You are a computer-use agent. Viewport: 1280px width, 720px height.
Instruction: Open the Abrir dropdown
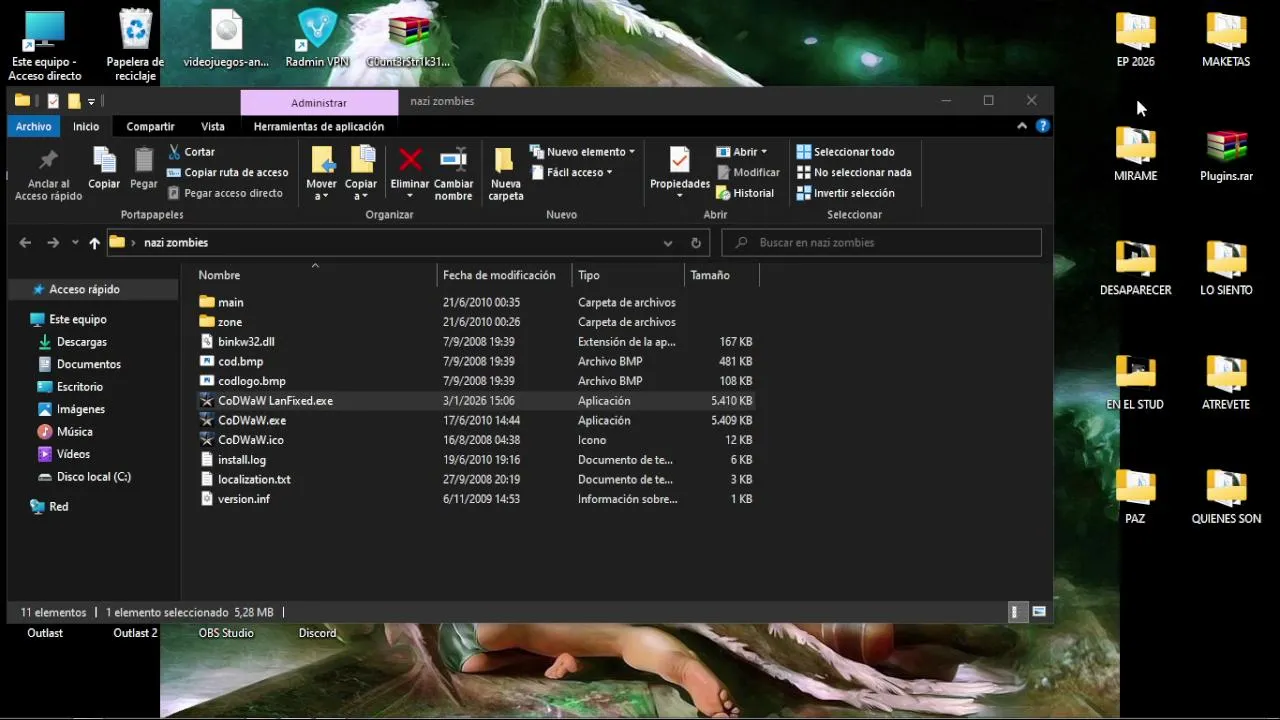point(742,152)
